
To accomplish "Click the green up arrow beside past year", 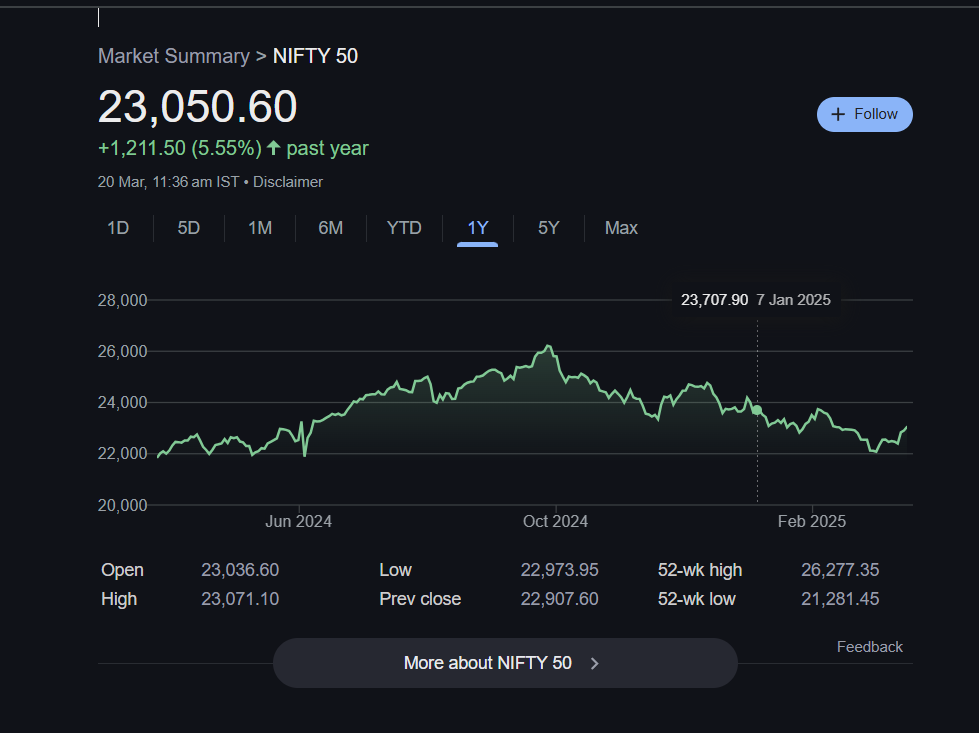I will click(273, 149).
